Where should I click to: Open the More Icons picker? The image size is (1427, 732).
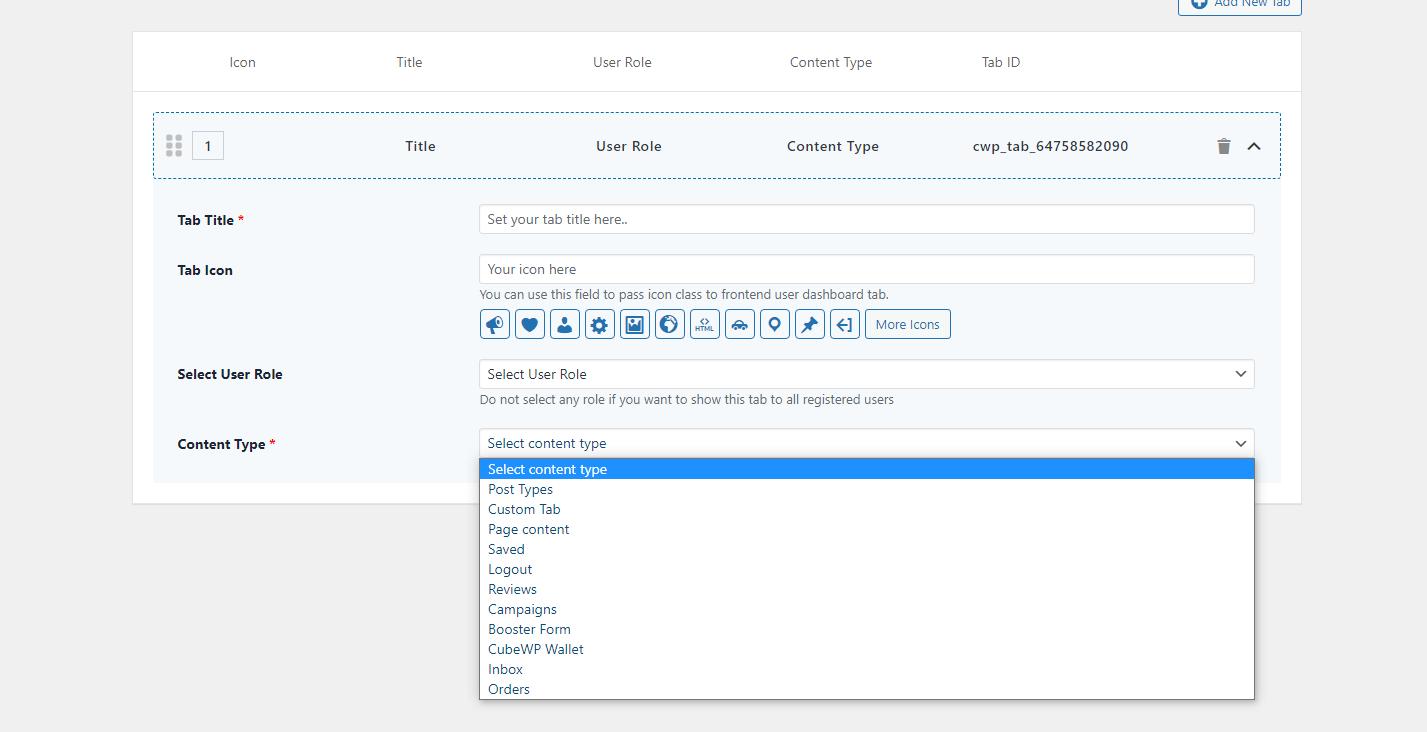coord(908,324)
